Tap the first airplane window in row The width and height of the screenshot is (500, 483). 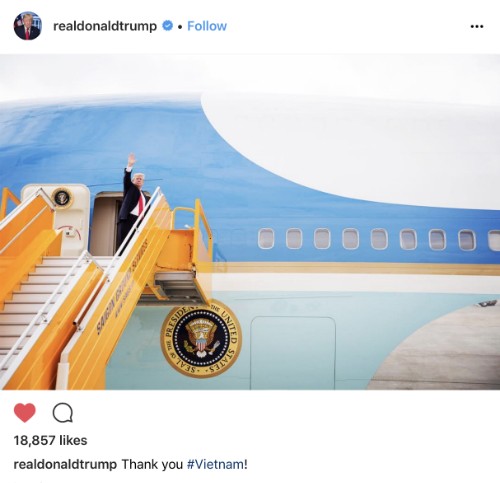point(266,239)
